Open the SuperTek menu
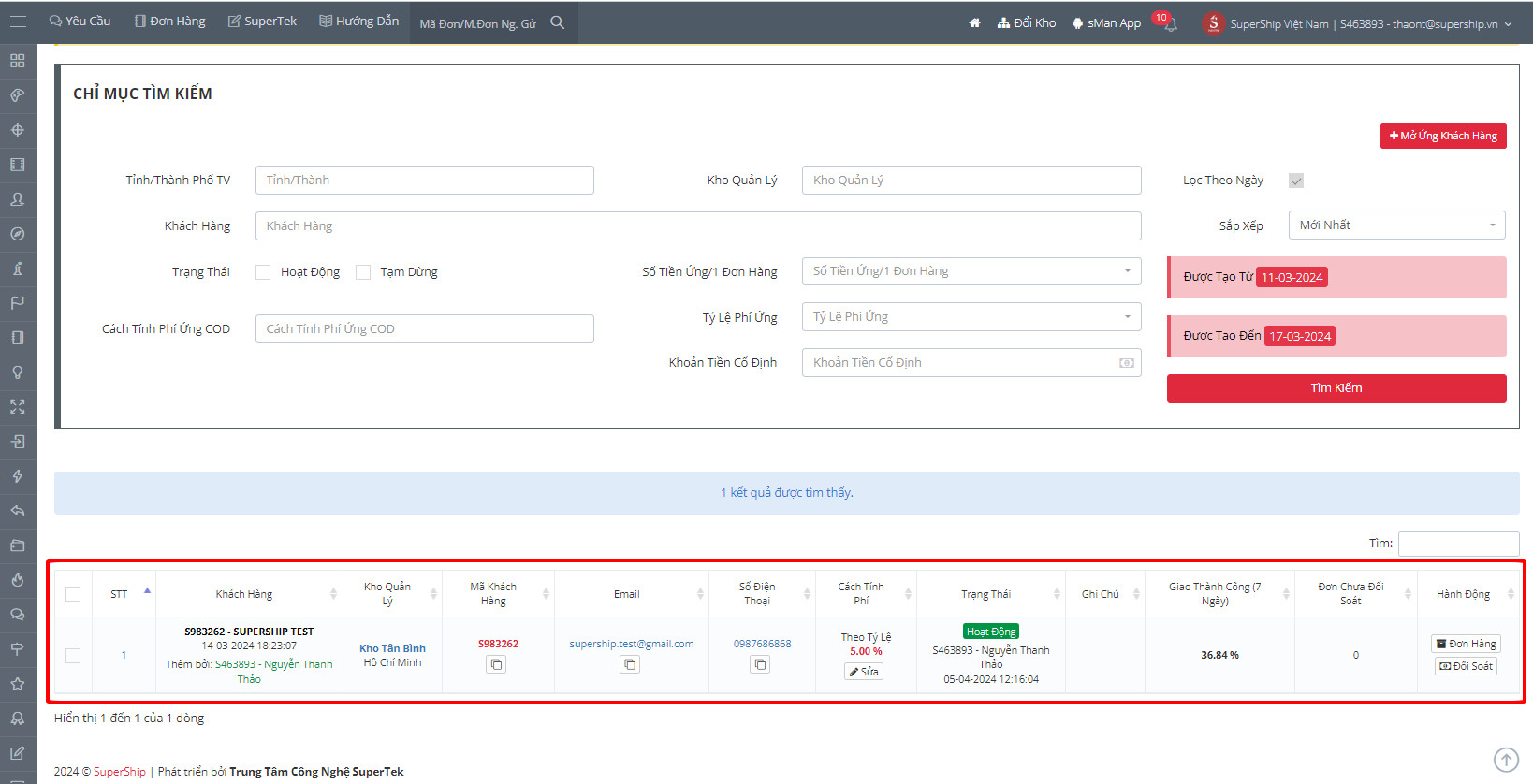 point(262,22)
